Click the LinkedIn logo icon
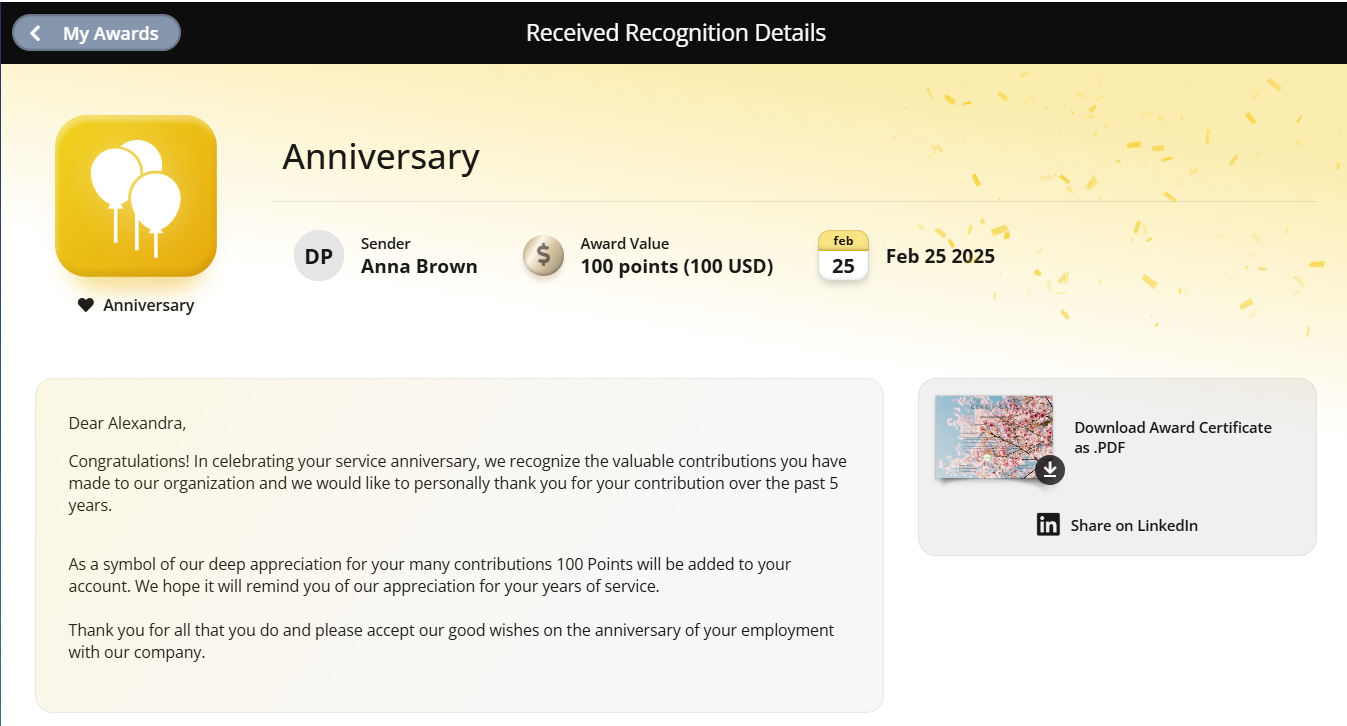1347x726 pixels. [x=1048, y=525]
